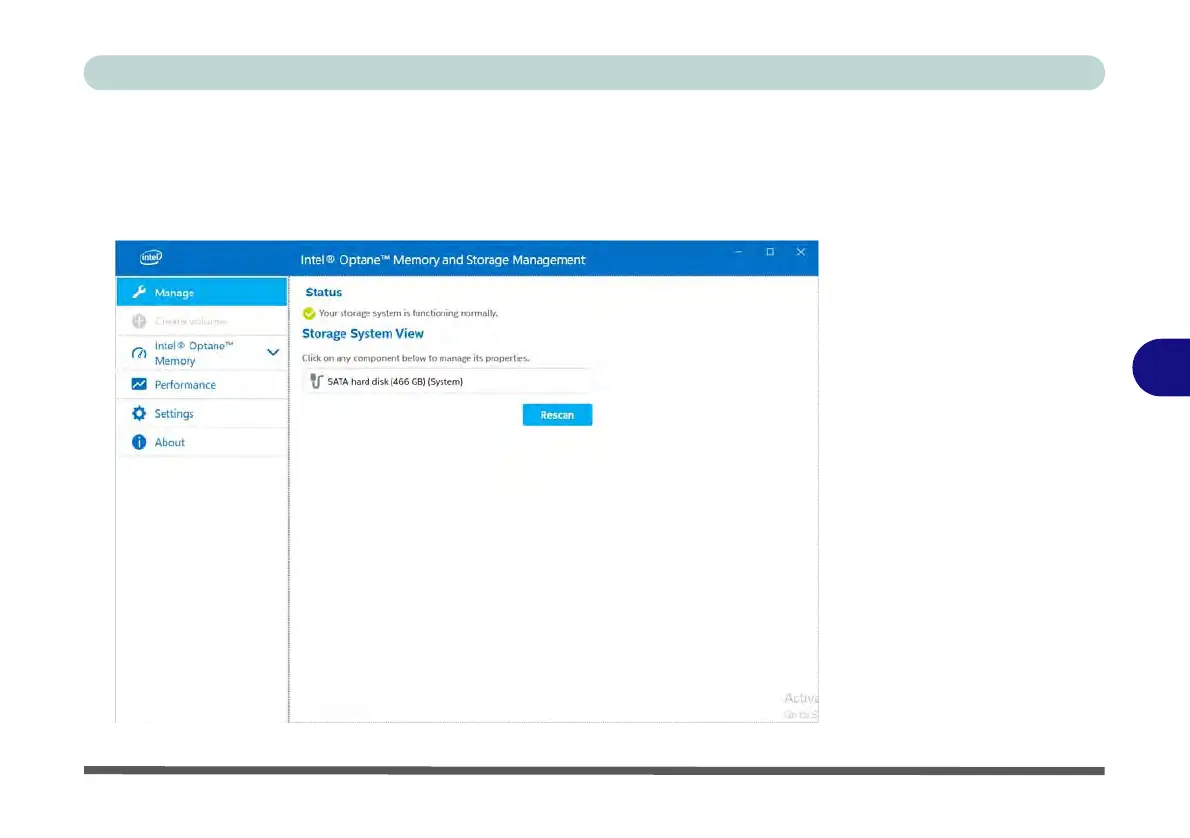Click the Status heading
1190x838 pixels.
pos(323,292)
